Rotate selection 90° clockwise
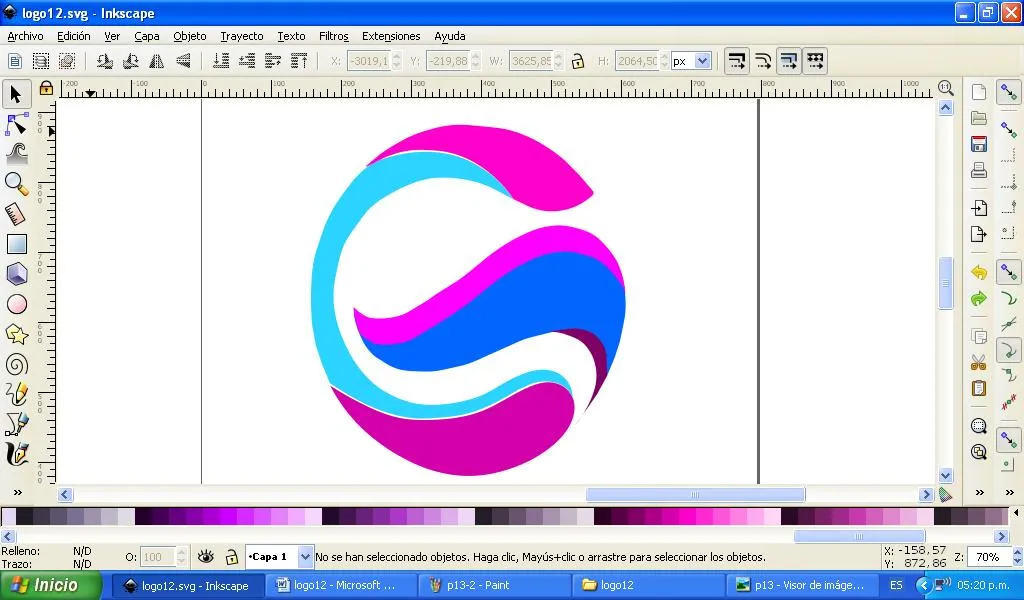The width and height of the screenshot is (1024, 600). coord(131,61)
